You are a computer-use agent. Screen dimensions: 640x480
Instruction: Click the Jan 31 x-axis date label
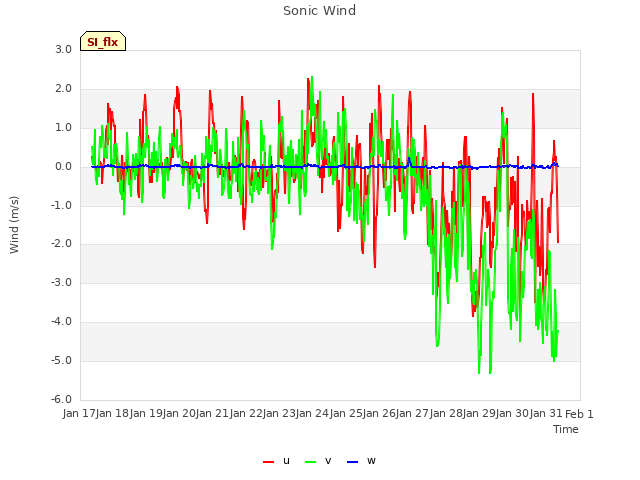click(546, 414)
